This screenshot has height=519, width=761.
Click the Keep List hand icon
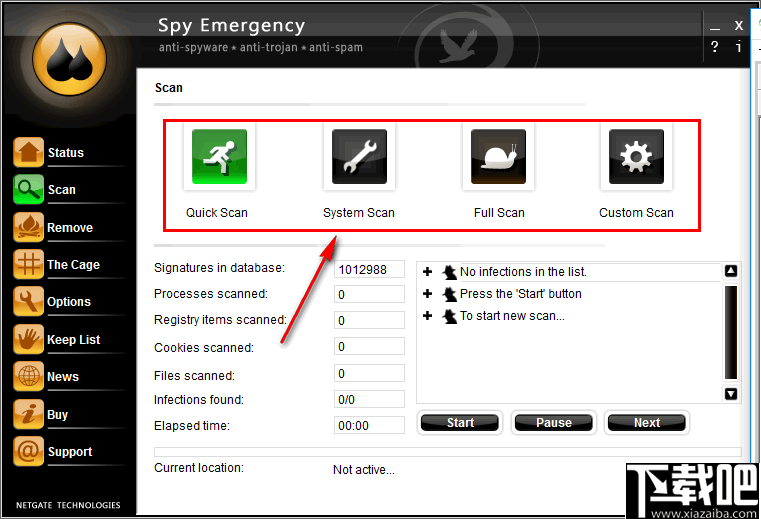point(29,339)
